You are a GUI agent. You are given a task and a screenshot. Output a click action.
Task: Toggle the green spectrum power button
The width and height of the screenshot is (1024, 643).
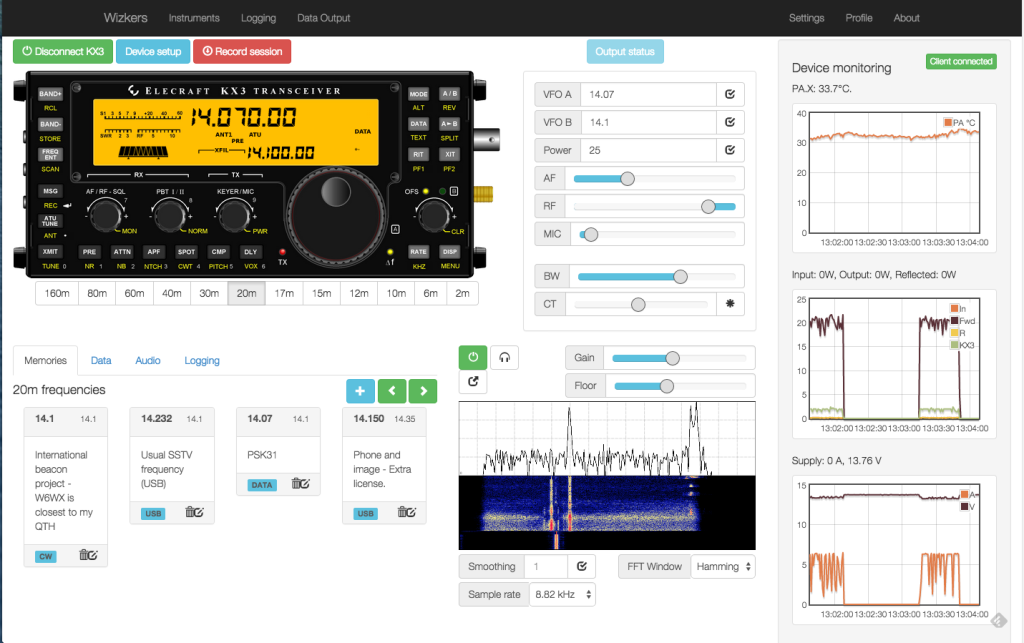pos(473,357)
